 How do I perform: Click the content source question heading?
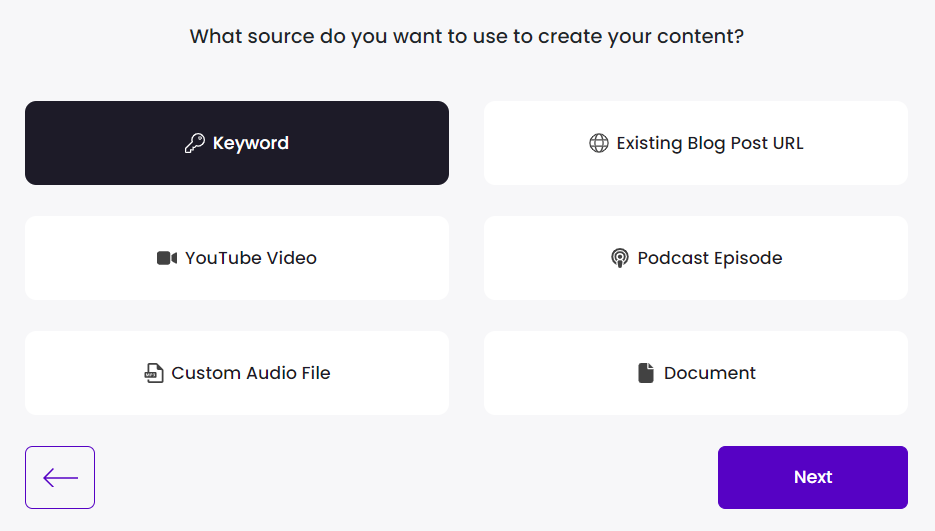[467, 37]
